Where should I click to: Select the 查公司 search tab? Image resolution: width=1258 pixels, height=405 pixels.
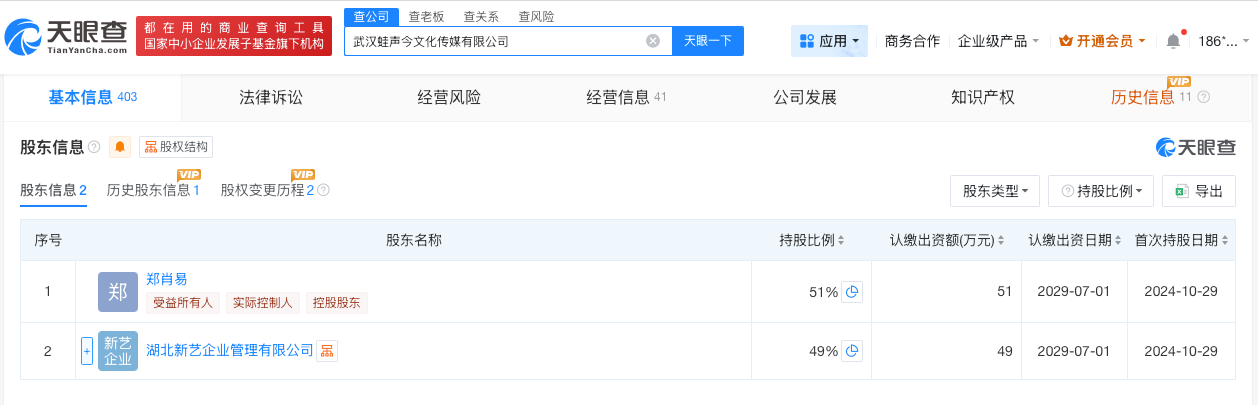(371, 16)
